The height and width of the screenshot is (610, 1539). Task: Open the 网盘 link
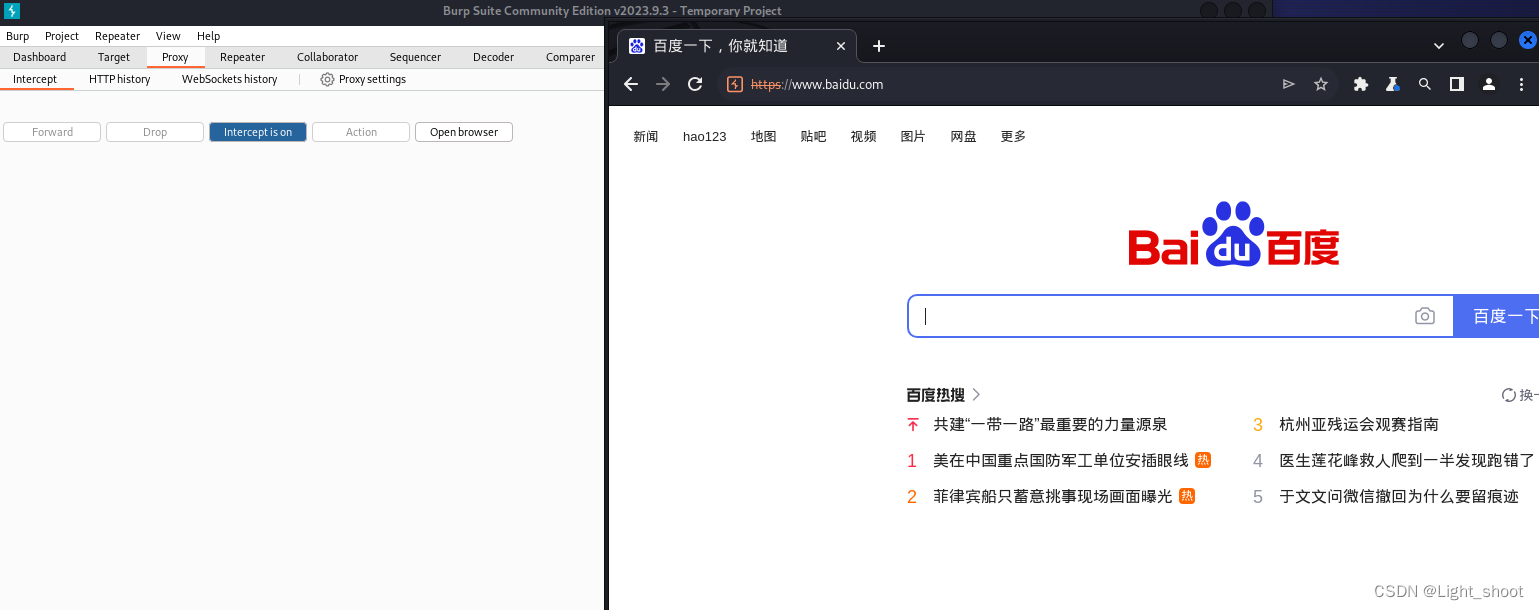[963, 136]
